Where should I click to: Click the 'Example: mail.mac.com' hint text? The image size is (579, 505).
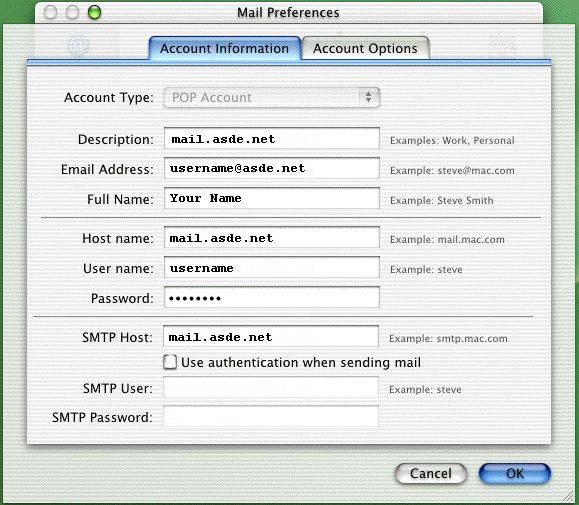[447, 240]
